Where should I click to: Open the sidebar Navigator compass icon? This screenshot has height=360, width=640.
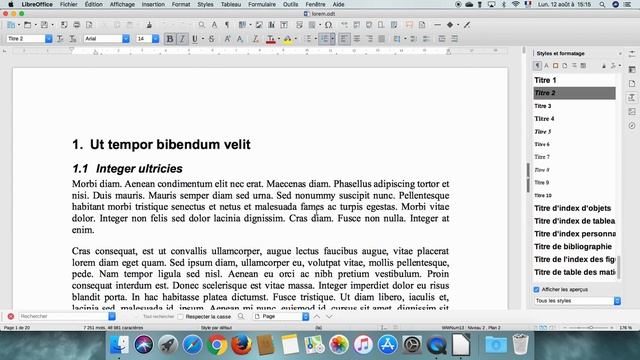[x=632, y=126]
